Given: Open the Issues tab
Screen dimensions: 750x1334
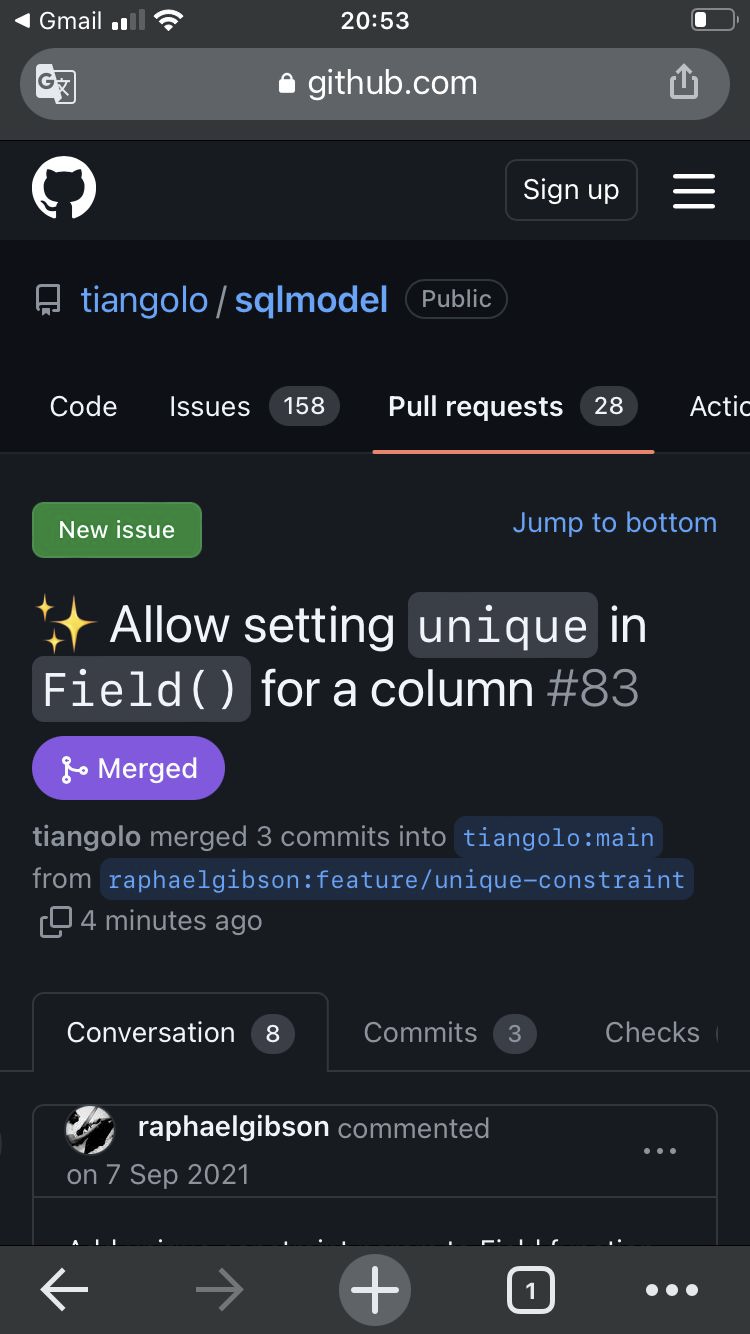Looking at the screenshot, I should tap(209, 406).
